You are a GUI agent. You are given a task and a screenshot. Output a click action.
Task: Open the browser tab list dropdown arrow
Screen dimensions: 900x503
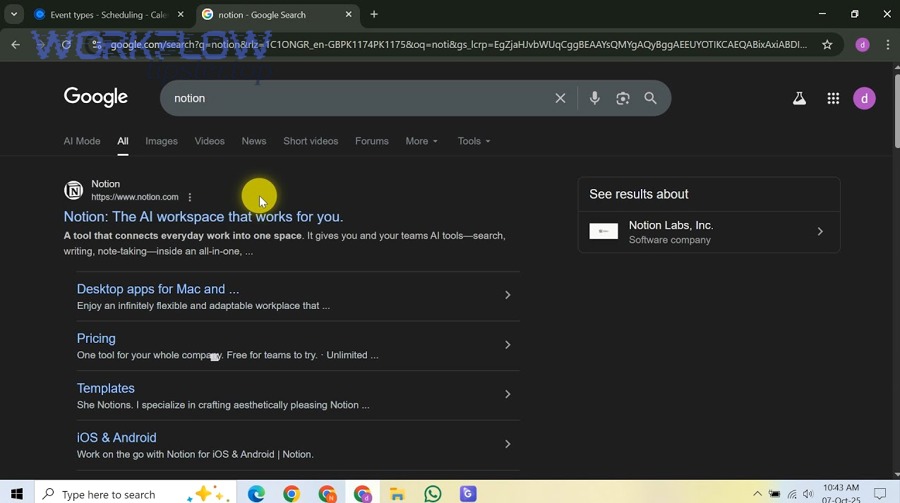[13, 14]
